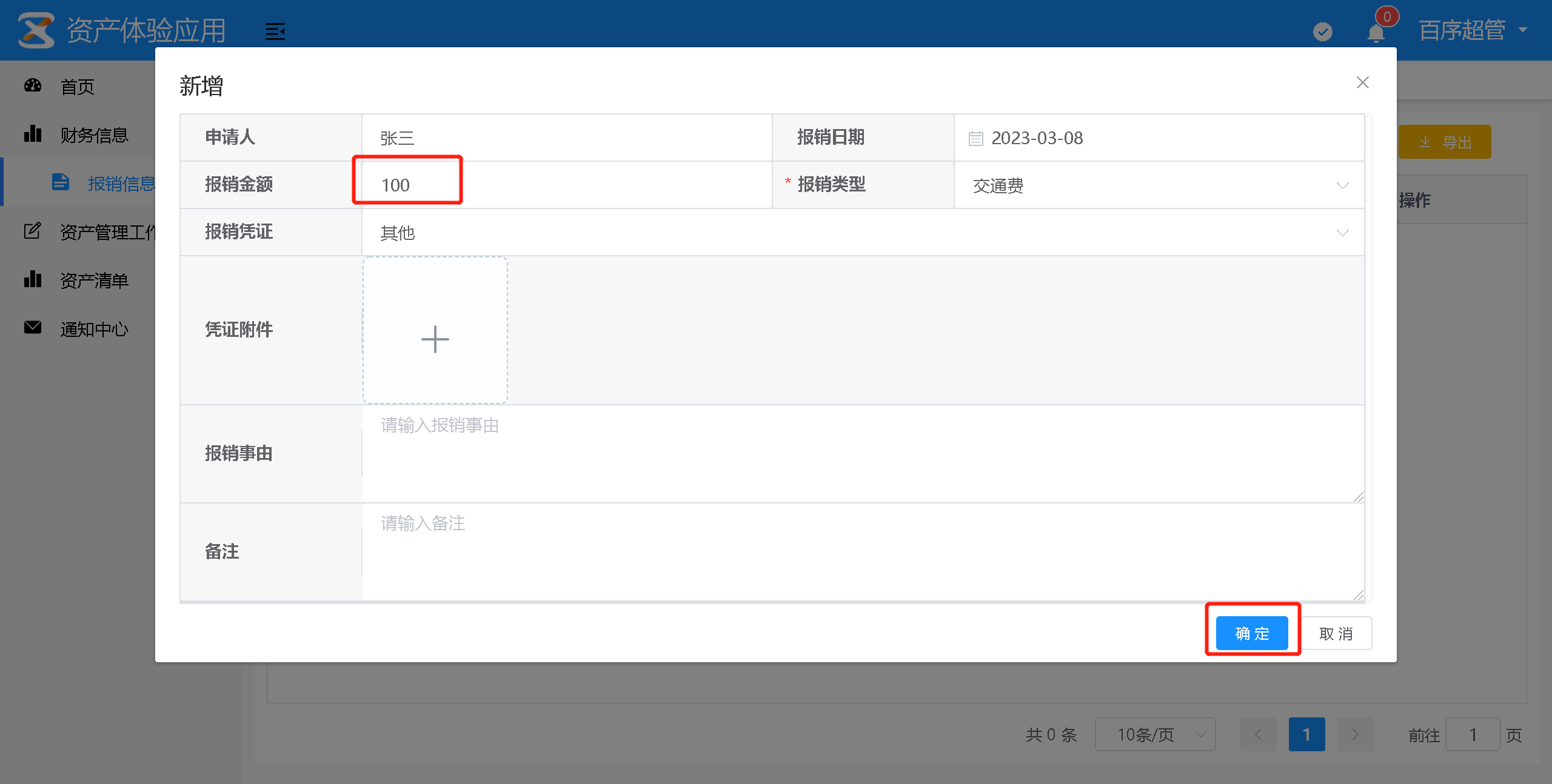Click the resize handle of 备注 textarea
This screenshot has height=784, width=1552.
point(1358,594)
